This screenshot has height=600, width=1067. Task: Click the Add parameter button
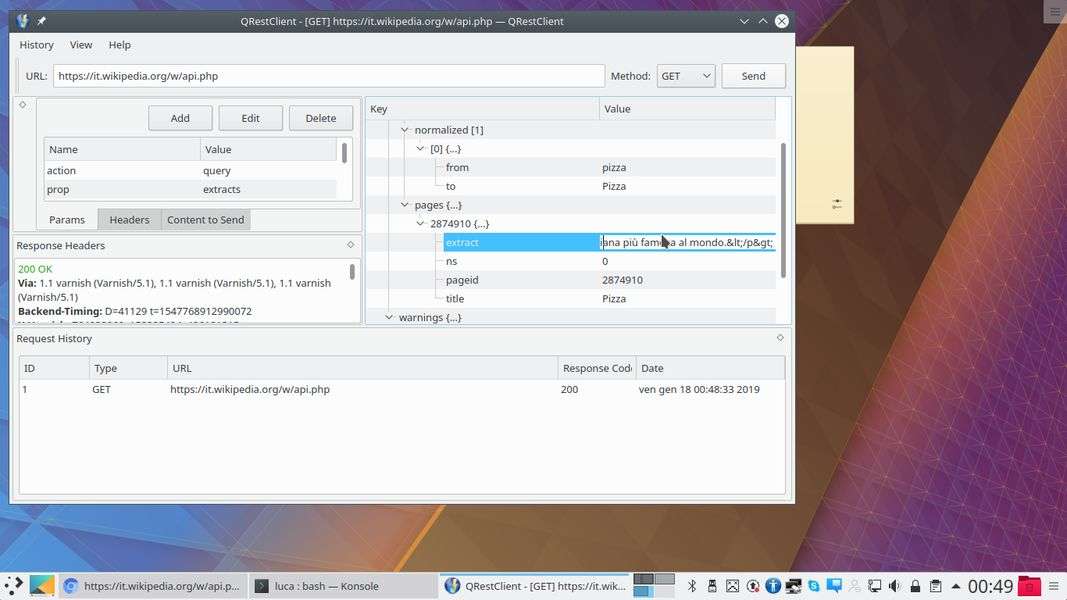click(x=180, y=118)
